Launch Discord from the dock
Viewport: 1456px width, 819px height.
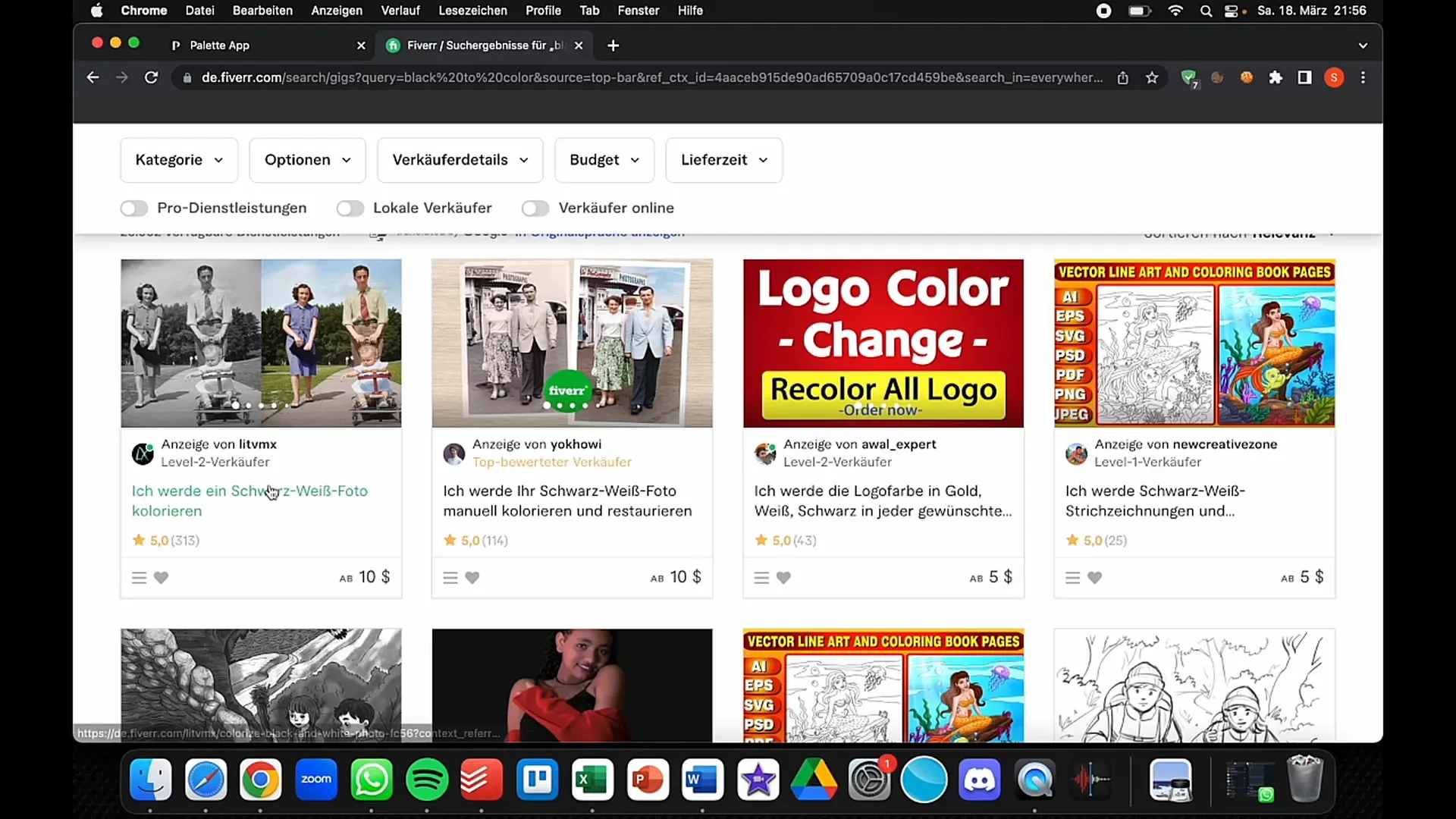tap(979, 780)
